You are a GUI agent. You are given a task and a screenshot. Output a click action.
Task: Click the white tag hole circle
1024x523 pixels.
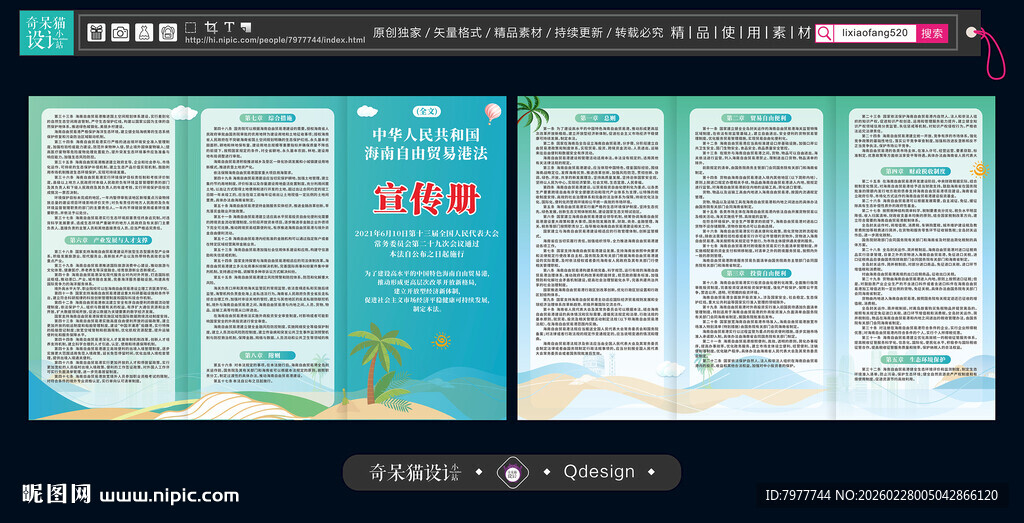(971, 32)
